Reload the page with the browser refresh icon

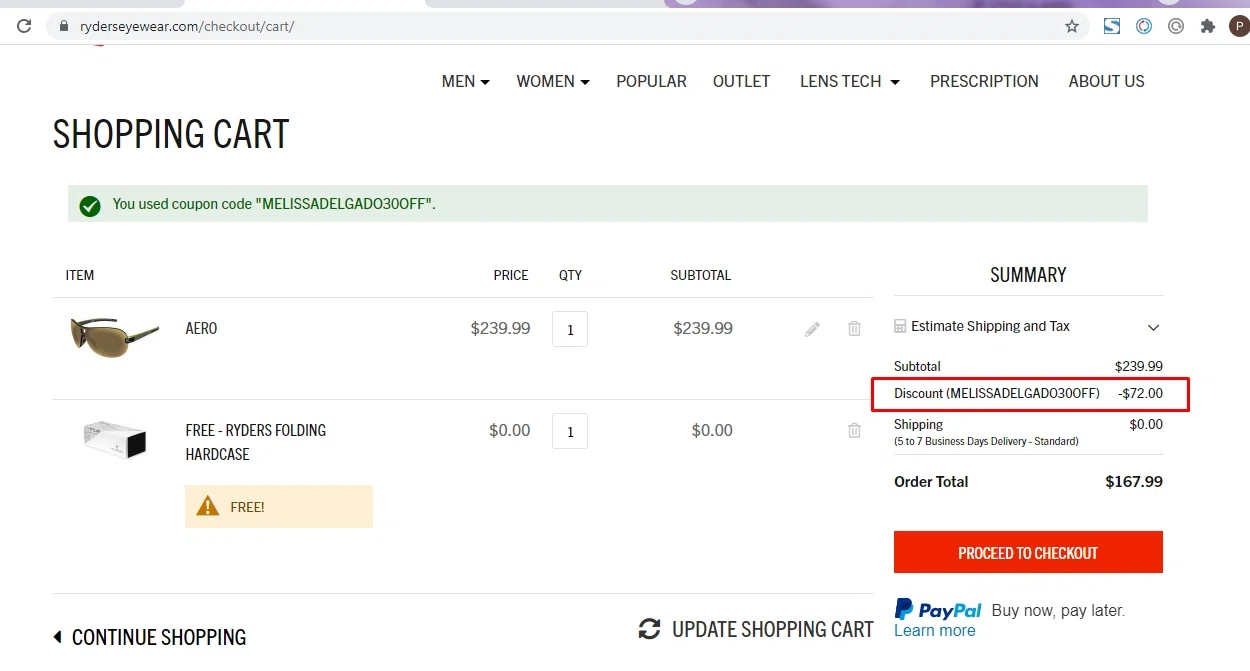[x=24, y=26]
